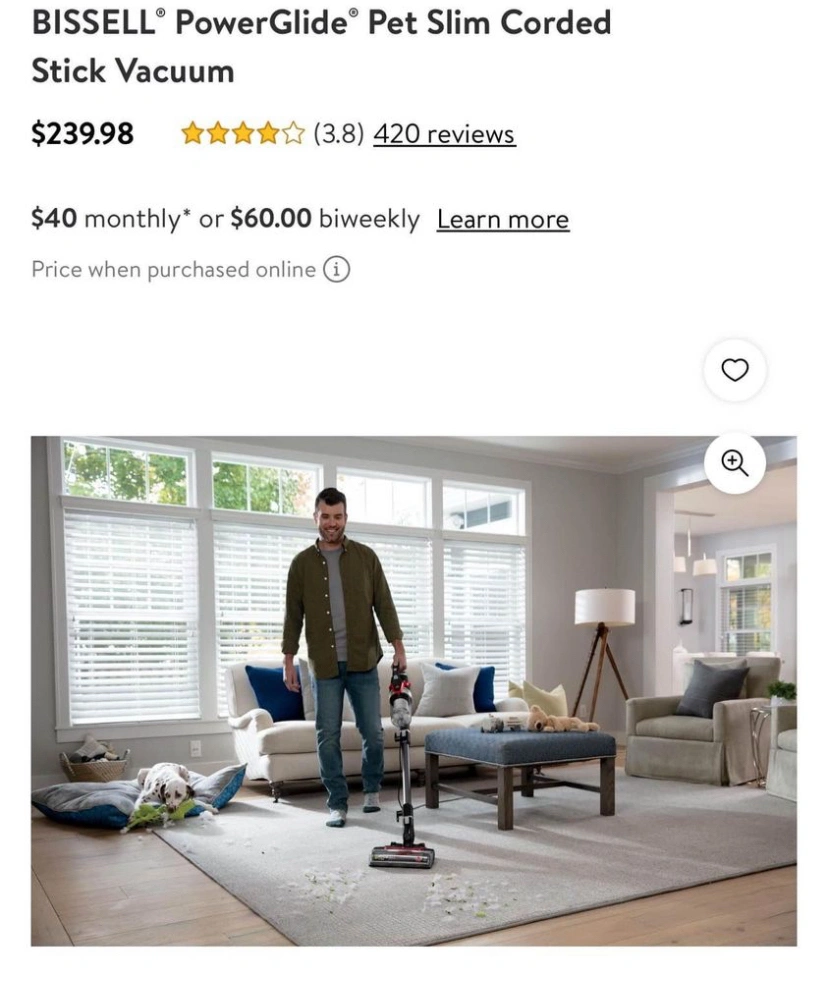The image size is (828, 981).
Task: Click the Price when purchased online label
Action: [174, 270]
